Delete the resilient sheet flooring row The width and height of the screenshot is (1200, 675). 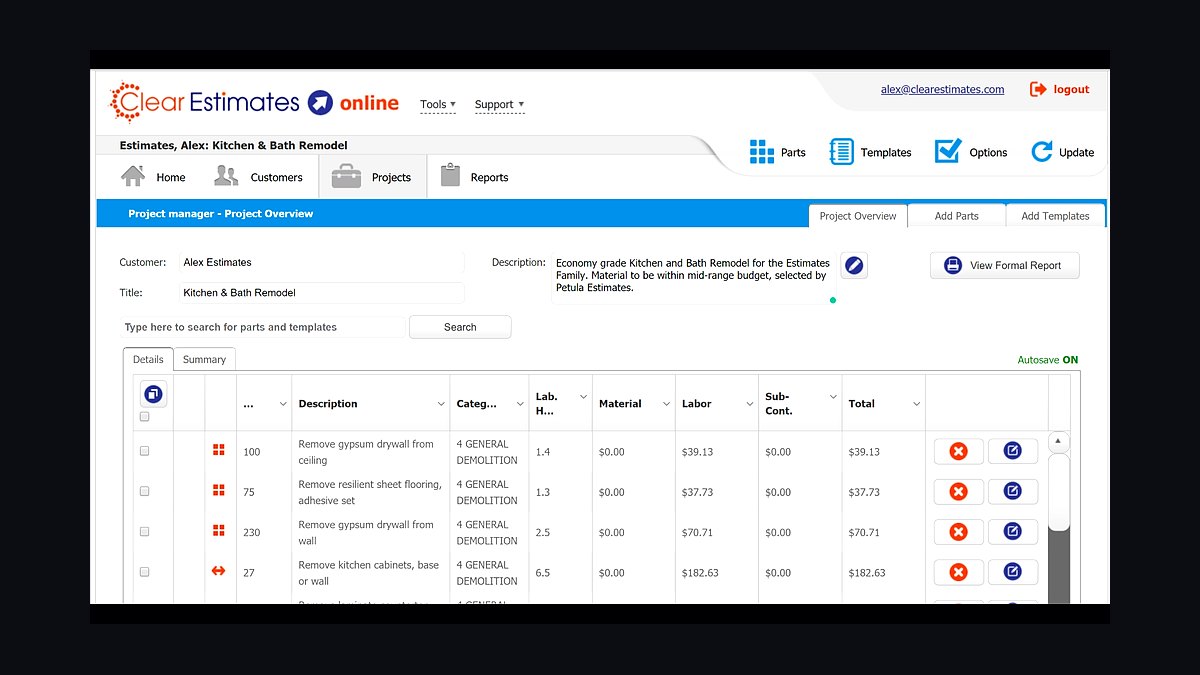pyautogui.click(x=958, y=492)
